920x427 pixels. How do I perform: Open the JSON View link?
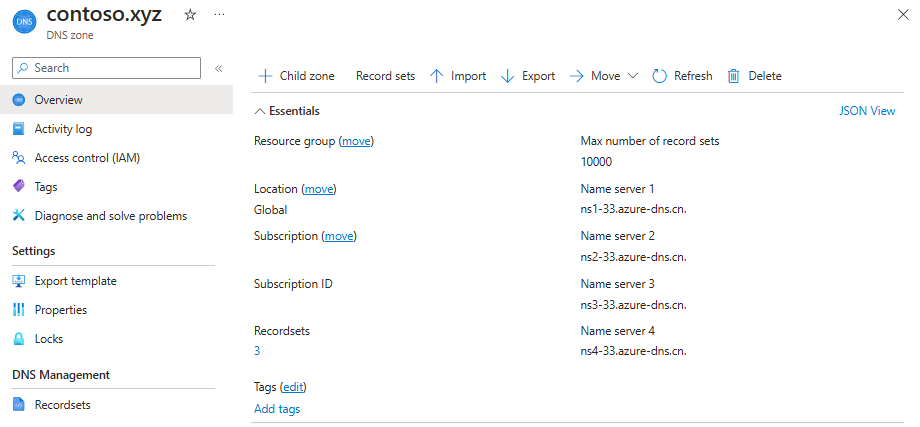867,111
